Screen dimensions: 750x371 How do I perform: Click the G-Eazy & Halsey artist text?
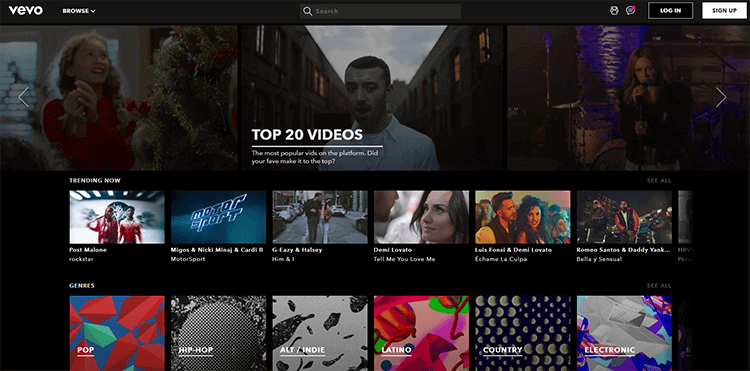[297, 250]
